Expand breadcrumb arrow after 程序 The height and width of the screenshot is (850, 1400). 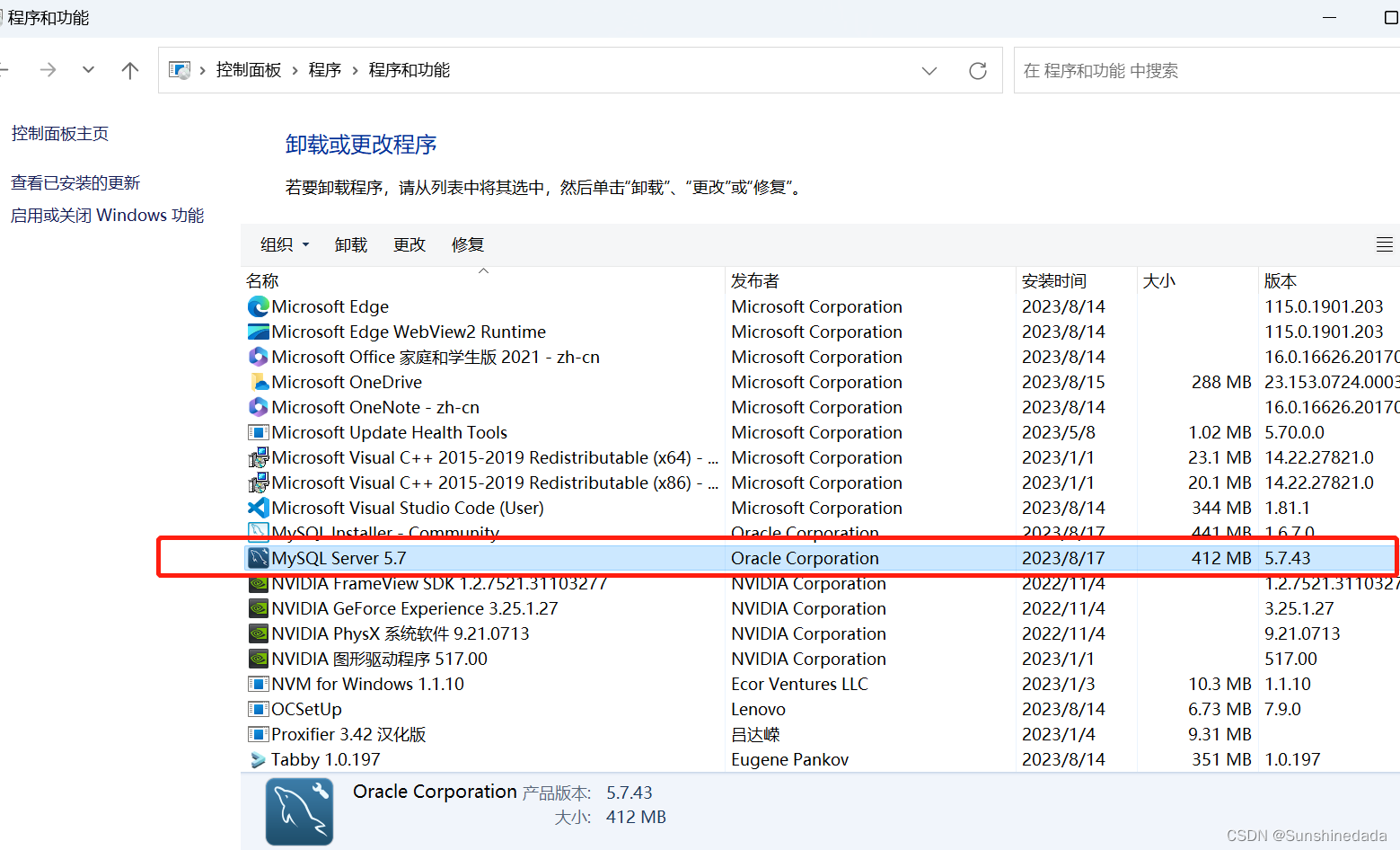(x=355, y=70)
